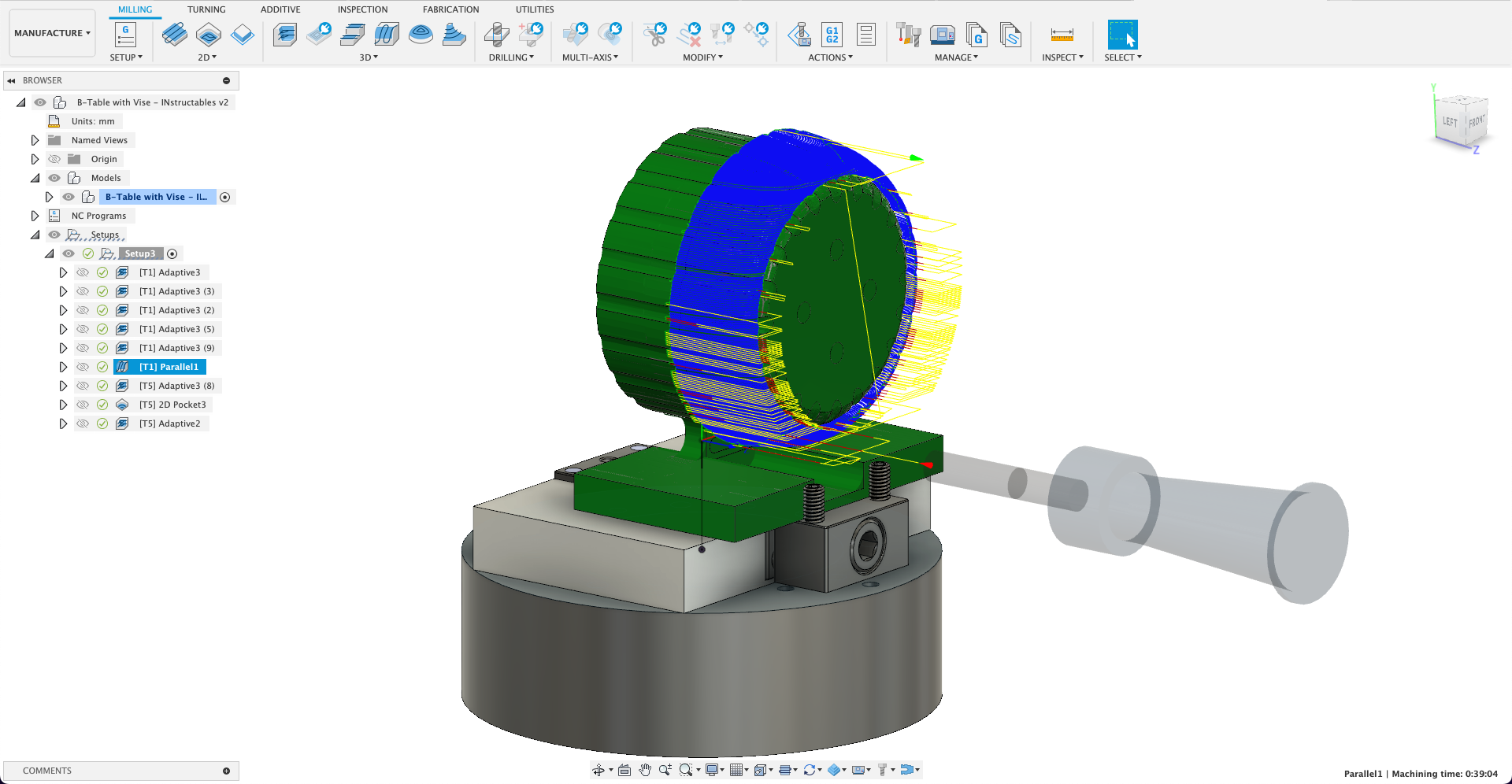1512x784 pixels.
Task: Pick the dome-shaped 3D toolpath icon
Action: coord(421,35)
